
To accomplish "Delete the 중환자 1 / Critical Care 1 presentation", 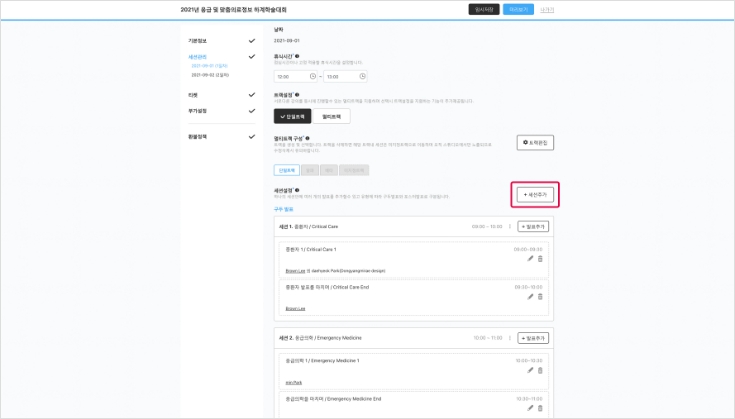I will [541, 259].
